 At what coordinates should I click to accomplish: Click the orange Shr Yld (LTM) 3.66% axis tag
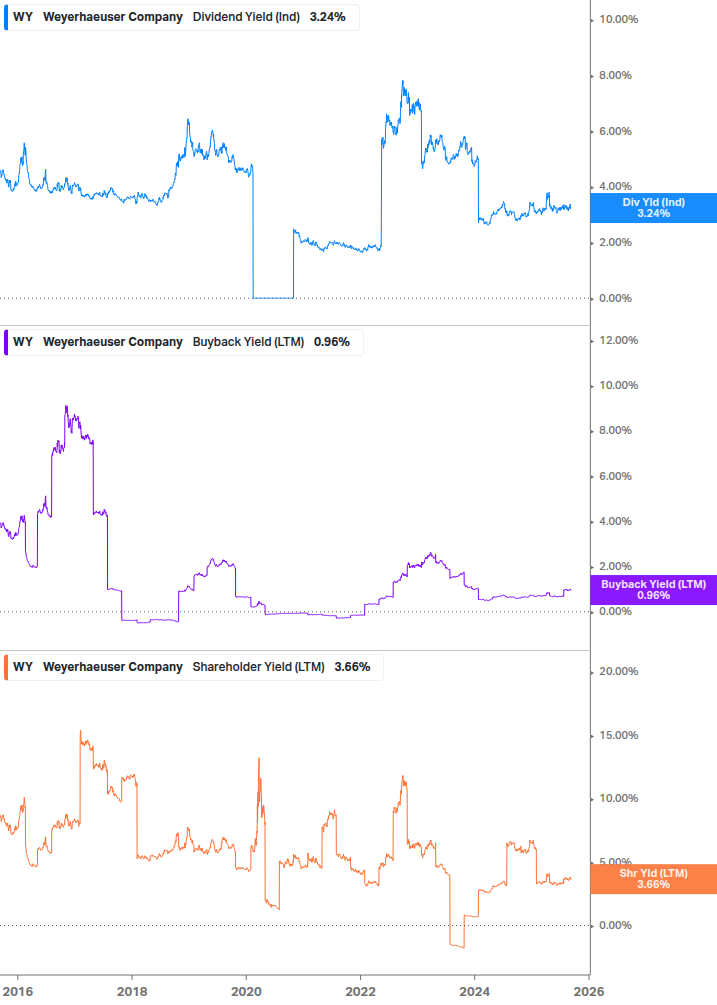(653, 879)
